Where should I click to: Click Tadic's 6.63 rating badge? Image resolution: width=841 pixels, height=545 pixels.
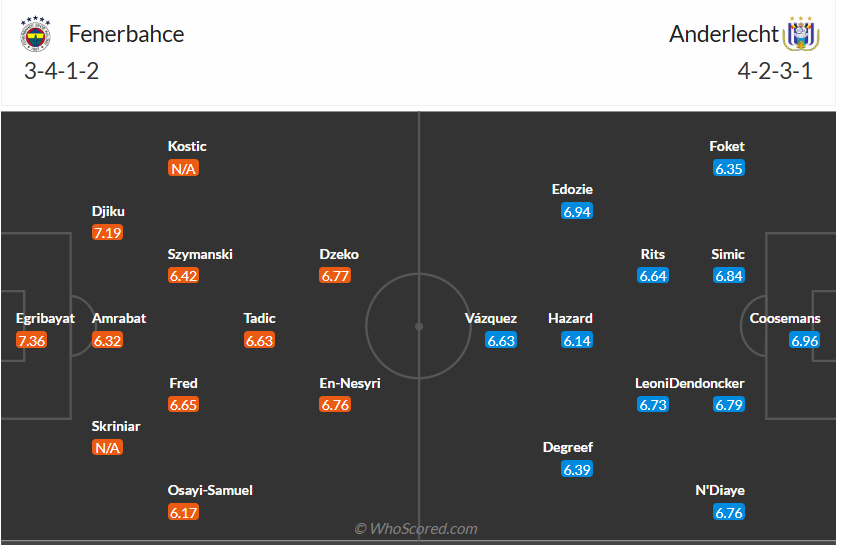pyautogui.click(x=260, y=341)
